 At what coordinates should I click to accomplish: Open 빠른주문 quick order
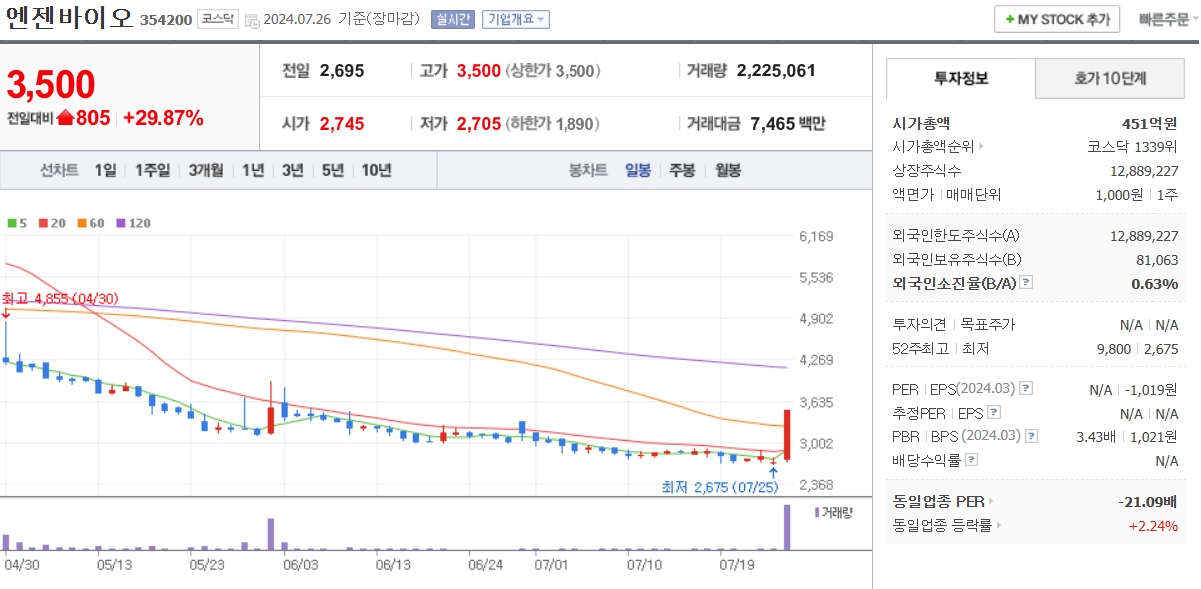1164,20
